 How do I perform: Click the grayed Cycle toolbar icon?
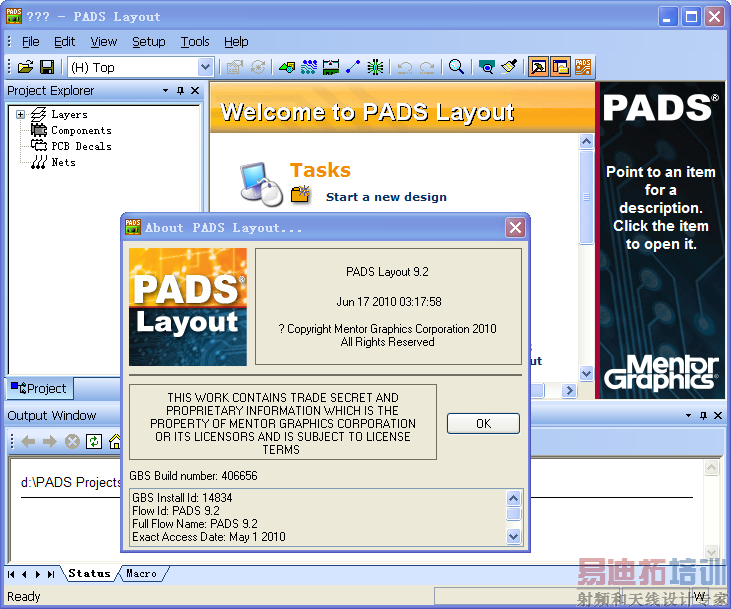258,68
